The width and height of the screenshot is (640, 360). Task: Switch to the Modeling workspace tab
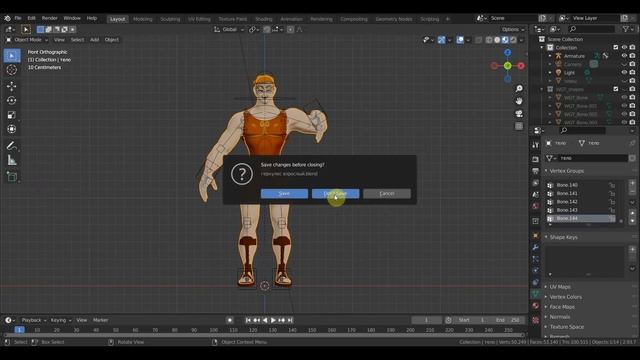coord(142,19)
